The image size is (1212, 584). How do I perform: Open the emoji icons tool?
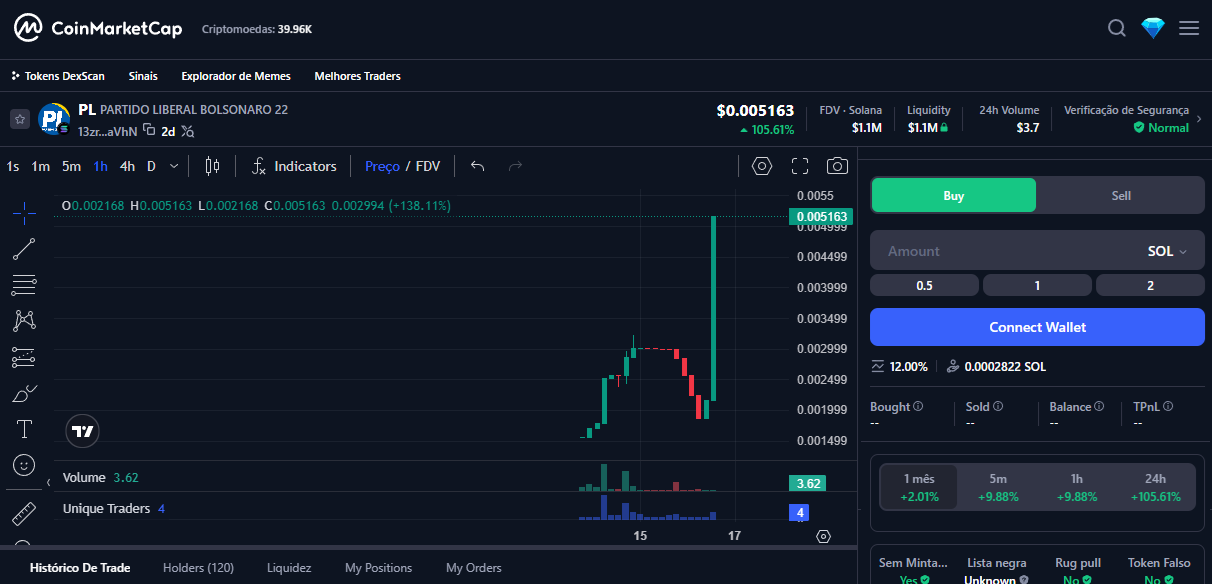24,465
